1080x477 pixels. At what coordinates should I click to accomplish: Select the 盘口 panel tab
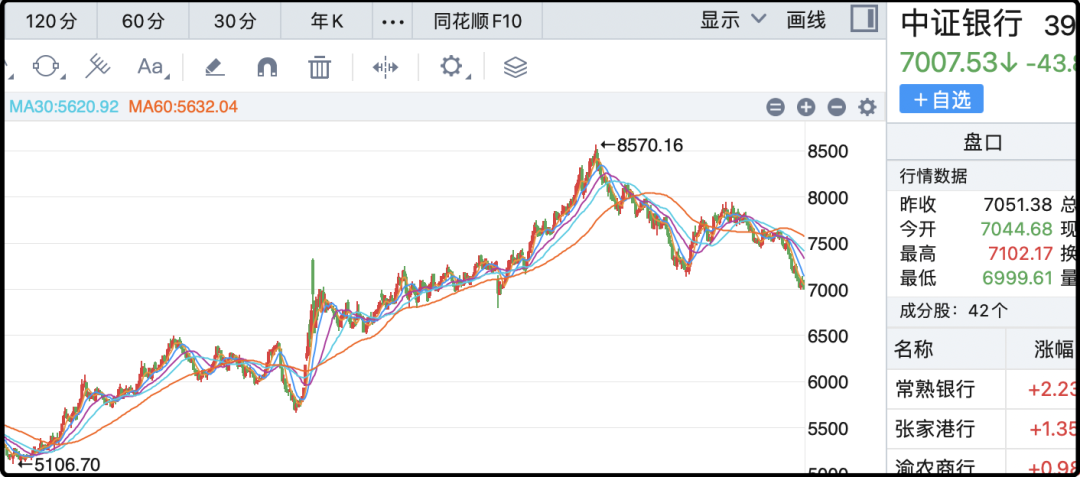[982, 142]
